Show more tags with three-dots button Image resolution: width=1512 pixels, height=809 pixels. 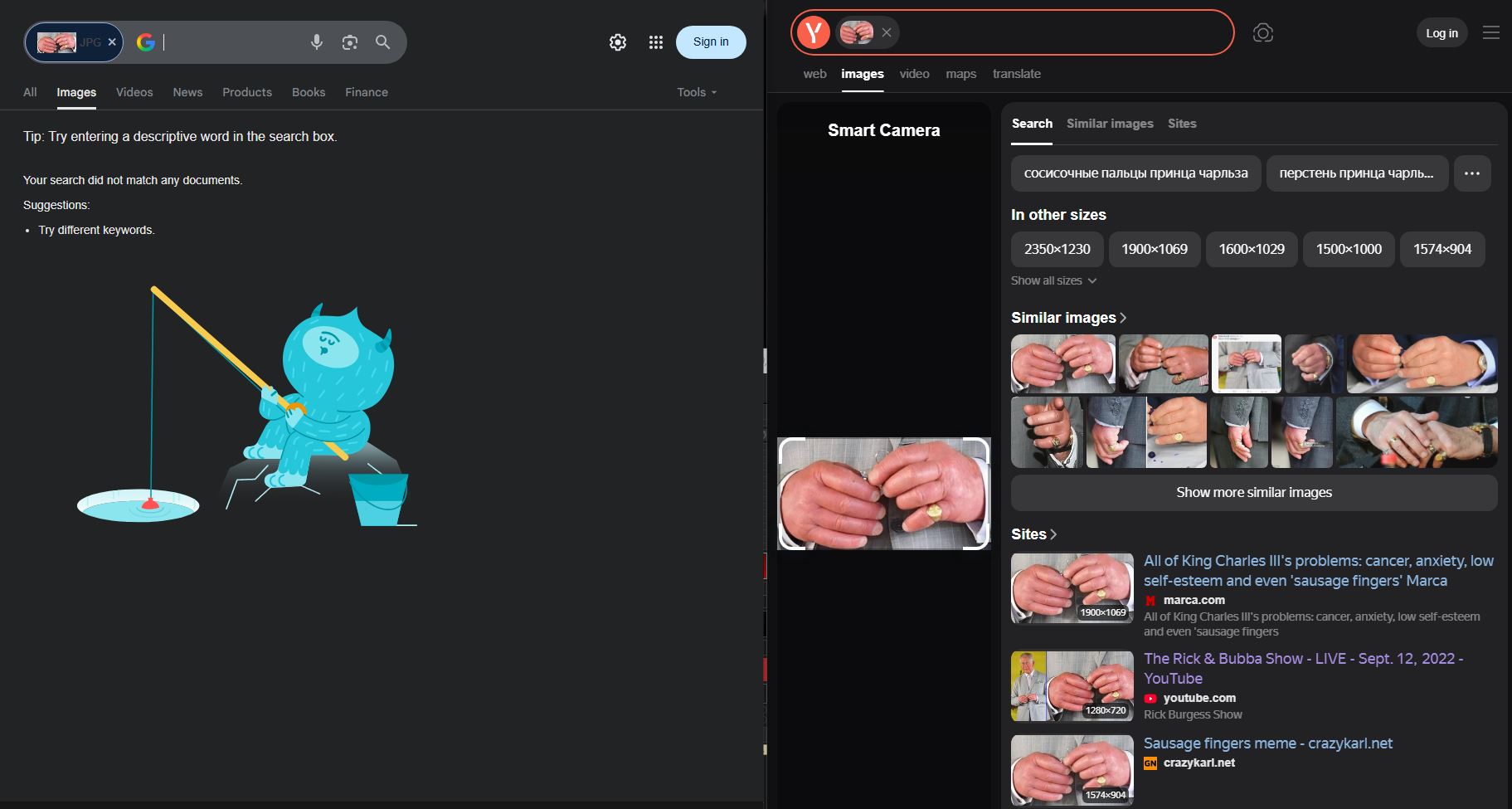(1472, 173)
